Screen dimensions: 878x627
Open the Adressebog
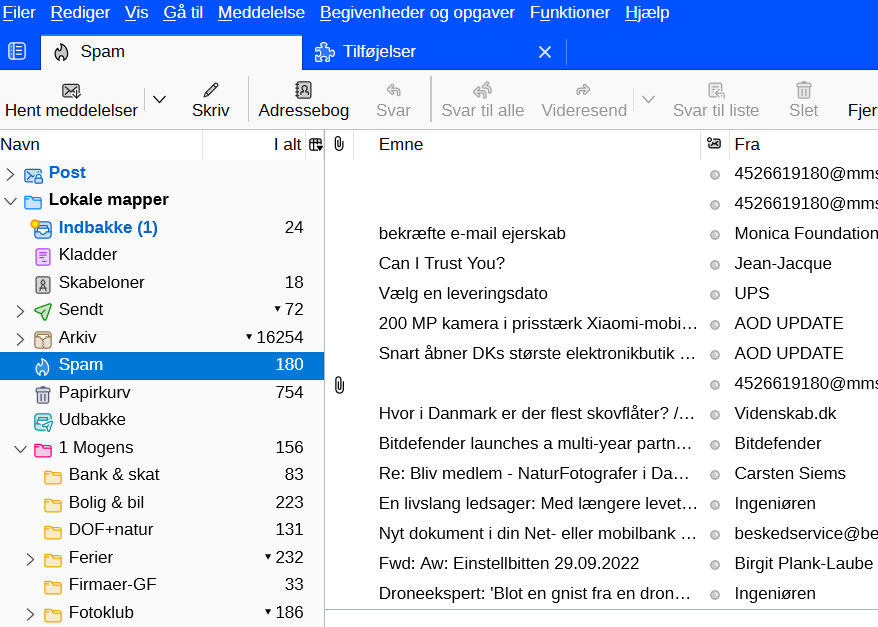point(303,100)
